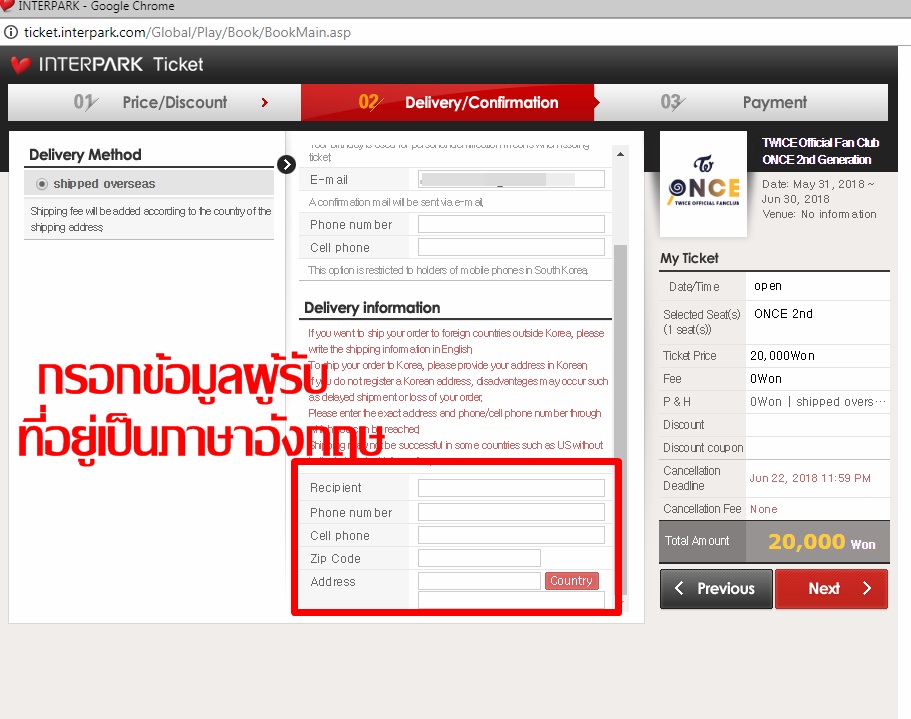This screenshot has width=911, height=719.
Task: Click the 20,000 Won total amount text
Action: pyautogui.click(x=822, y=542)
